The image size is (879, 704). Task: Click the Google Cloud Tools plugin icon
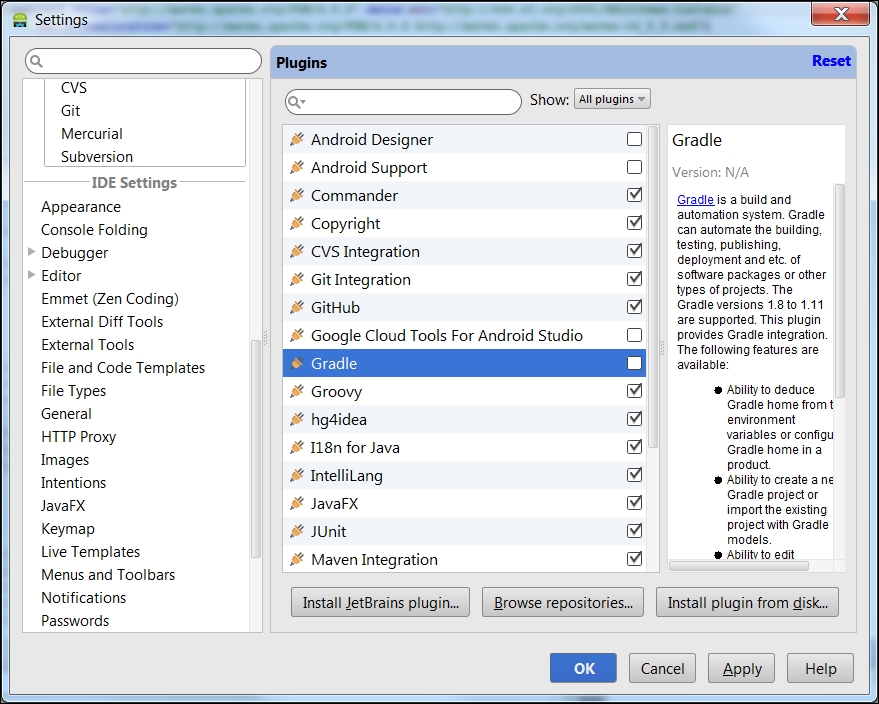pos(297,335)
